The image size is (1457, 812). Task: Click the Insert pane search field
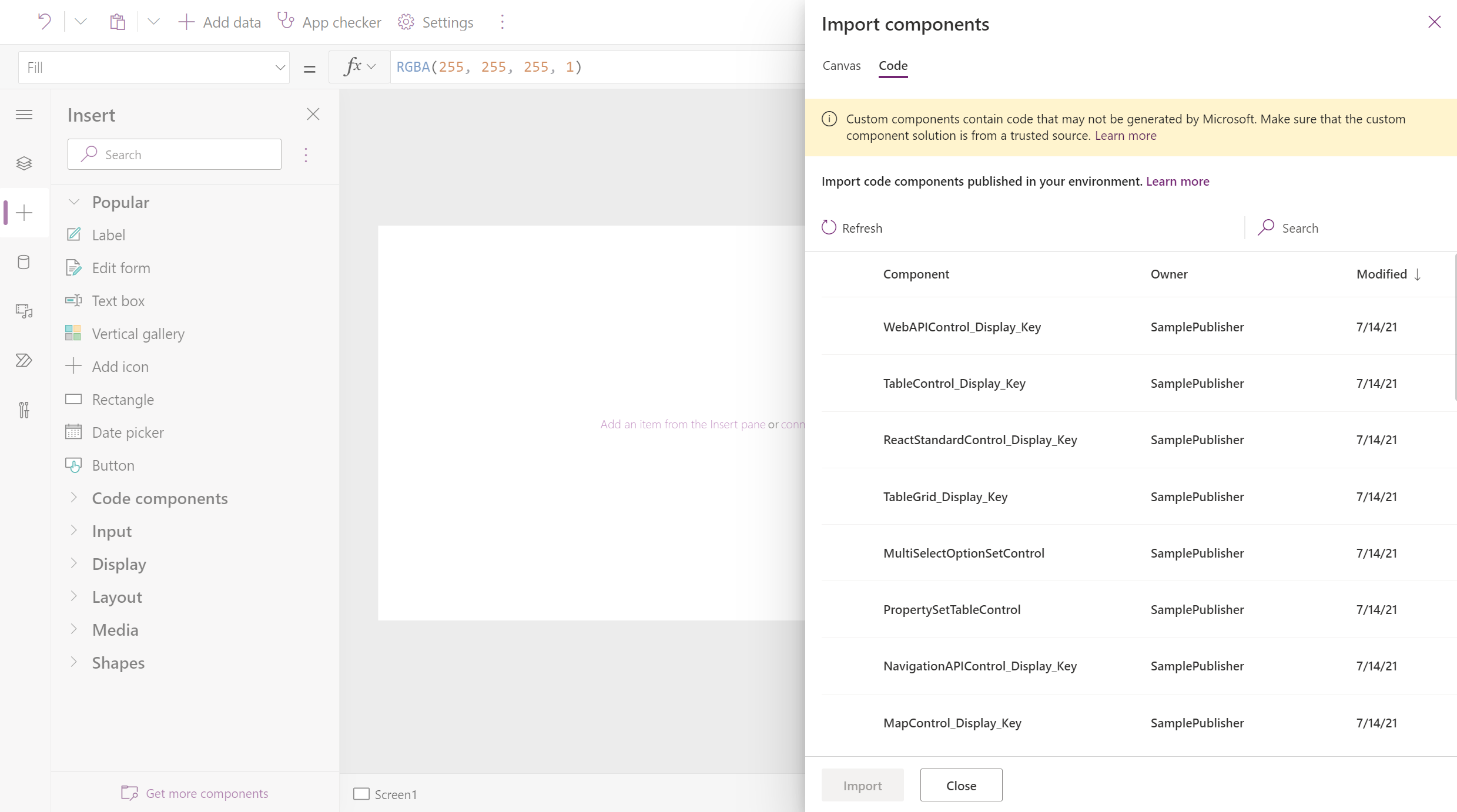(x=175, y=155)
